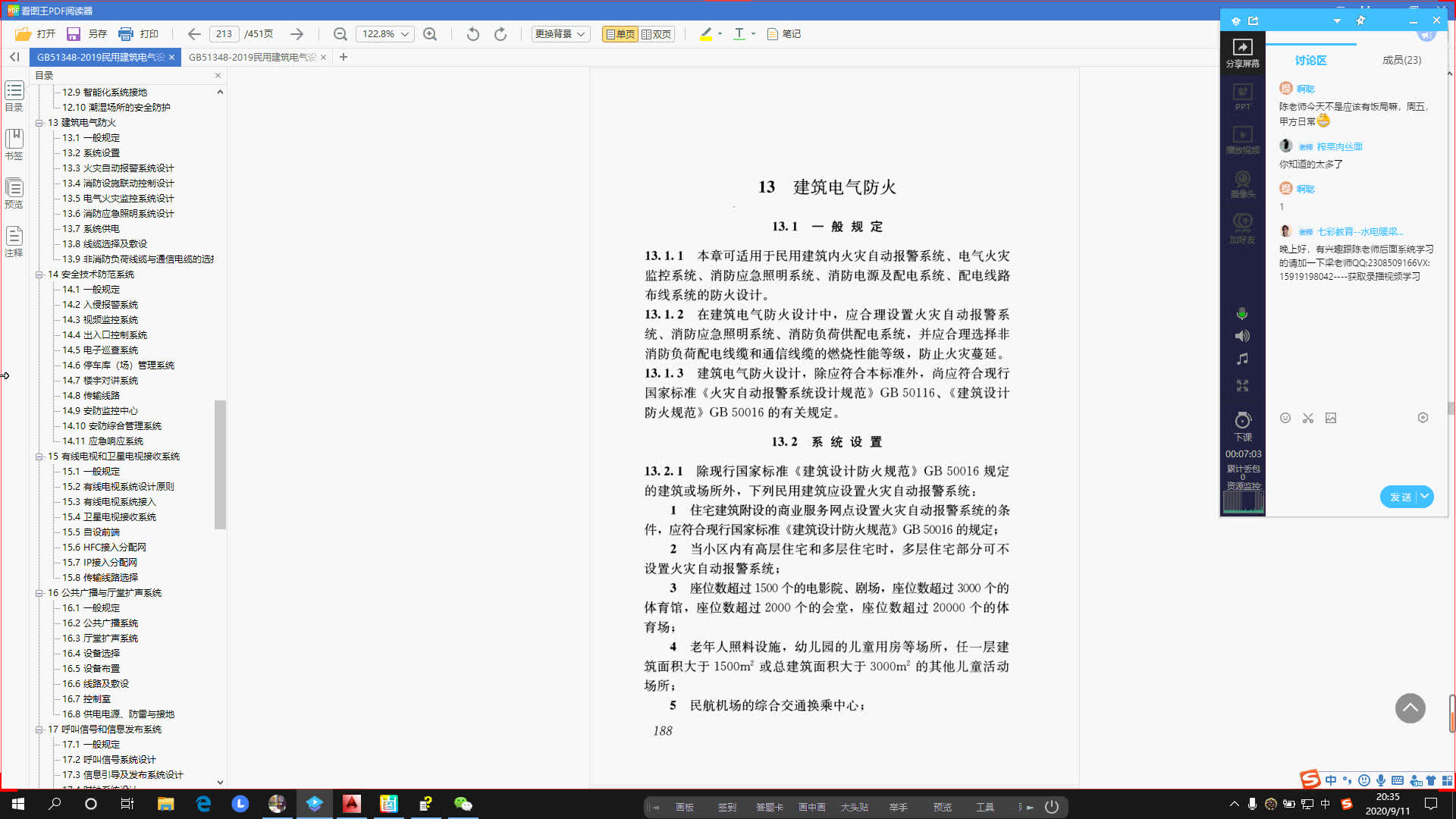Open 14.6 停车库(场)管理系统 in outline
1456x819 pixels.
[x=118, y=366]
